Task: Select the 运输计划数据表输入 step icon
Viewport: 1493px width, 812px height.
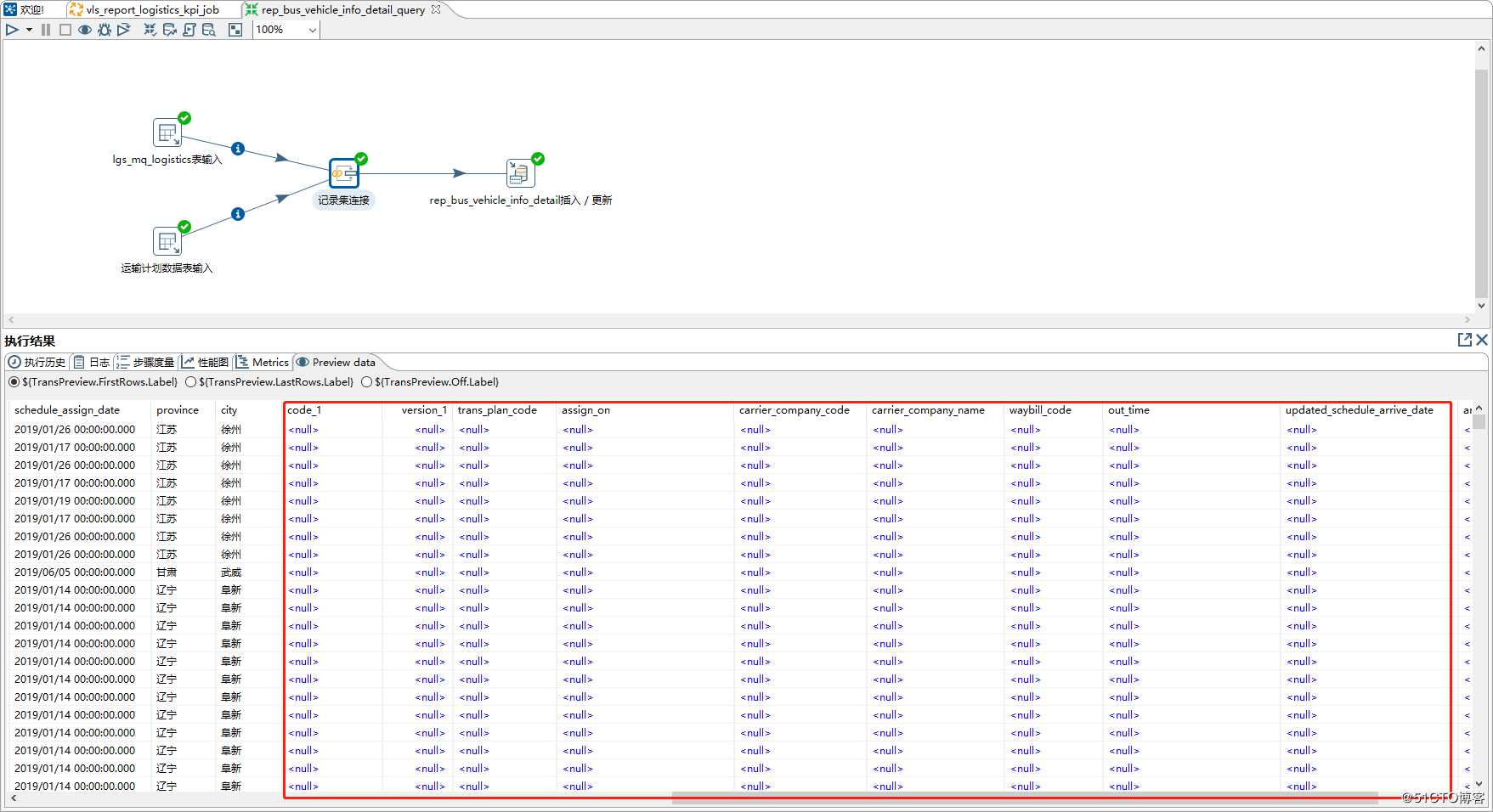Action: 167,241
